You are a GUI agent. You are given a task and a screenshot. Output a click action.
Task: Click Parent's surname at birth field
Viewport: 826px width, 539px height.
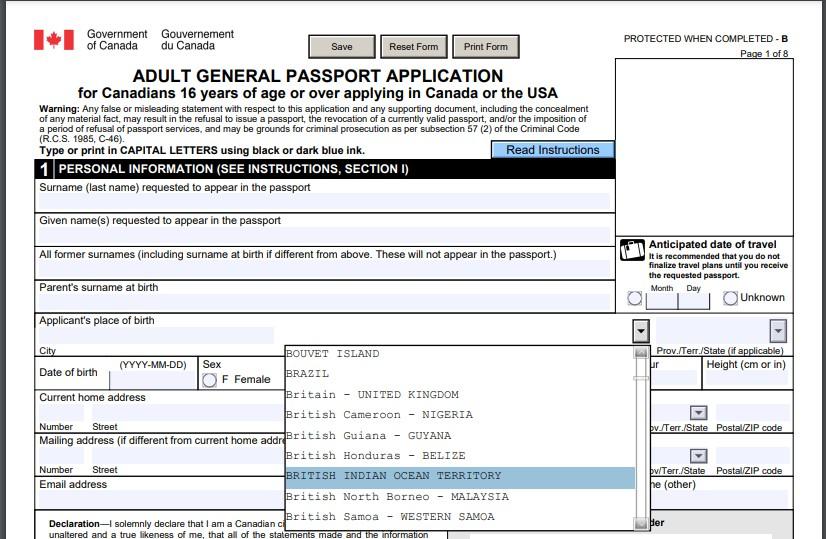[324, 302]
